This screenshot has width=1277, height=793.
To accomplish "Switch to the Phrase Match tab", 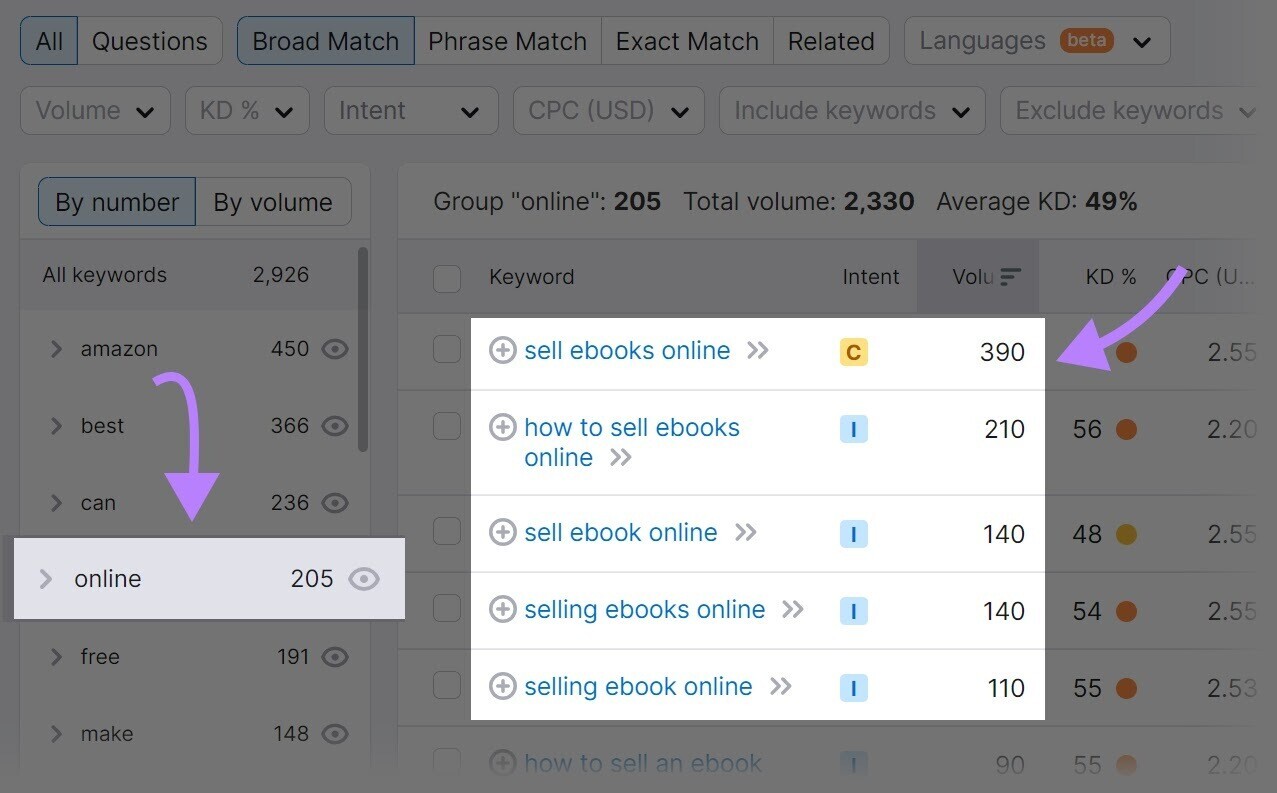I will pos(508,41).
